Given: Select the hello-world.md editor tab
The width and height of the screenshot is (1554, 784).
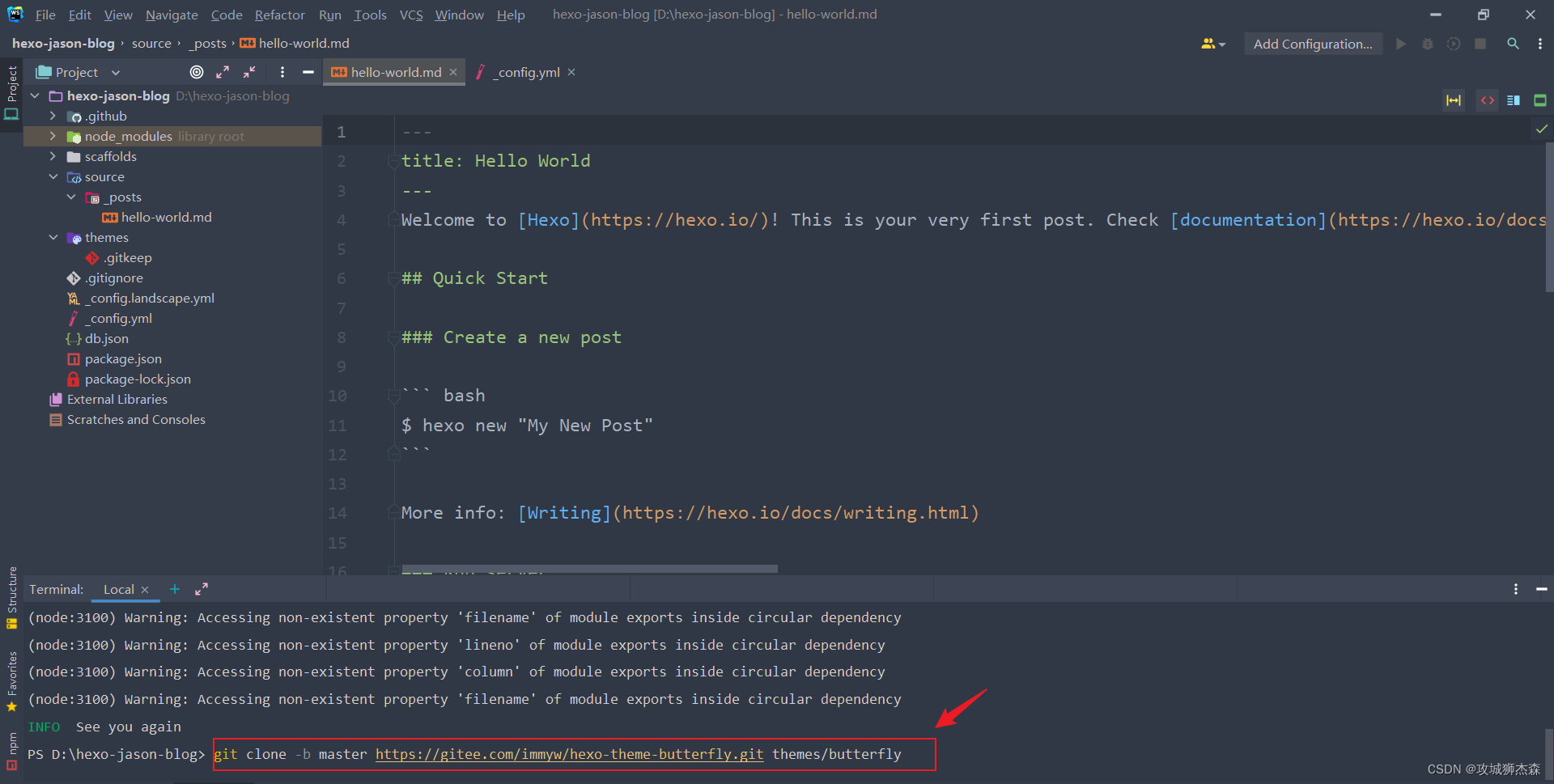Looking at the screenshot, I should point(394,72).
